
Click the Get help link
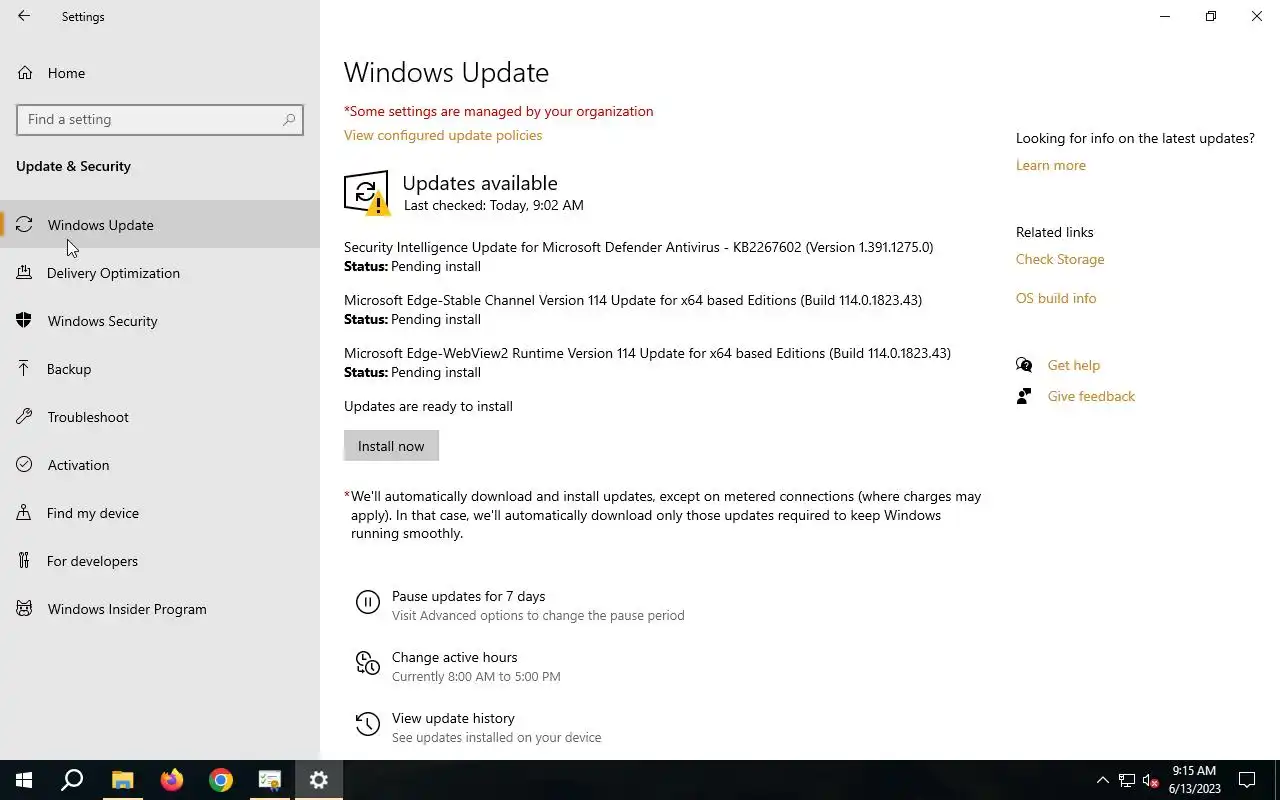1073,365
